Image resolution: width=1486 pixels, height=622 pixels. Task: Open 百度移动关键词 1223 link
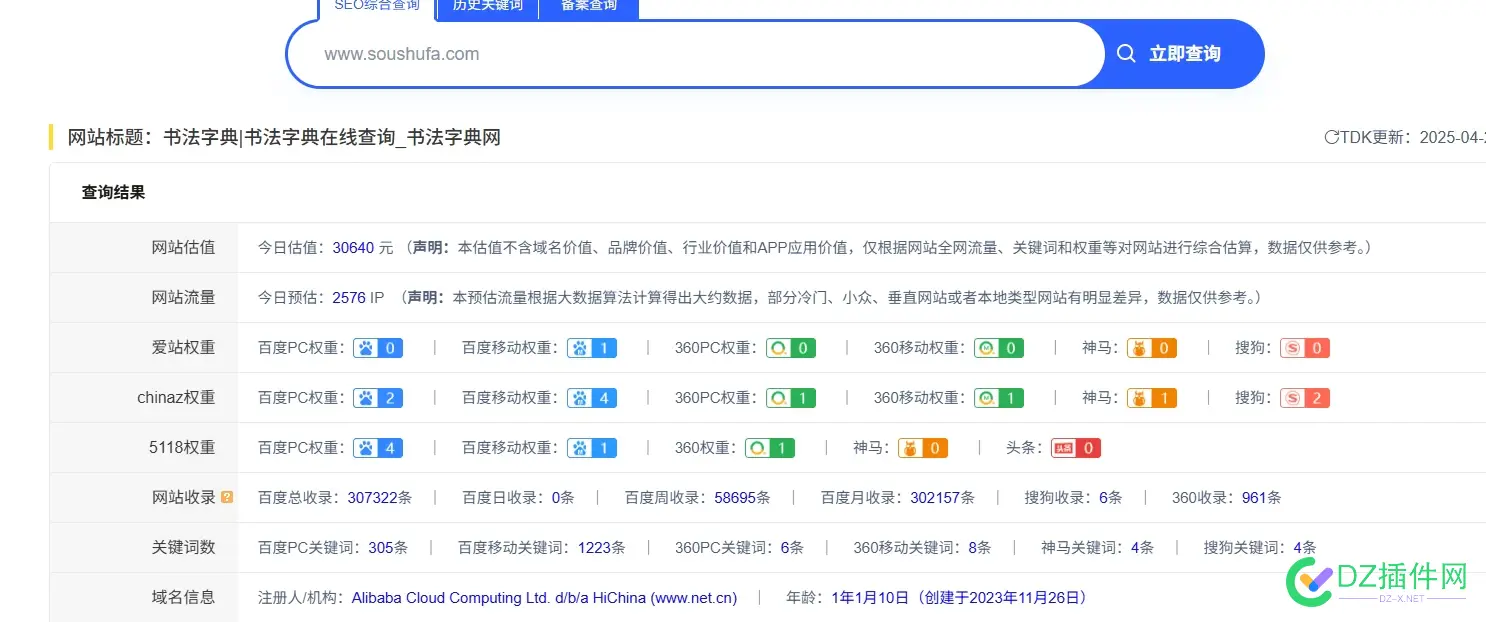click(595, 547)
